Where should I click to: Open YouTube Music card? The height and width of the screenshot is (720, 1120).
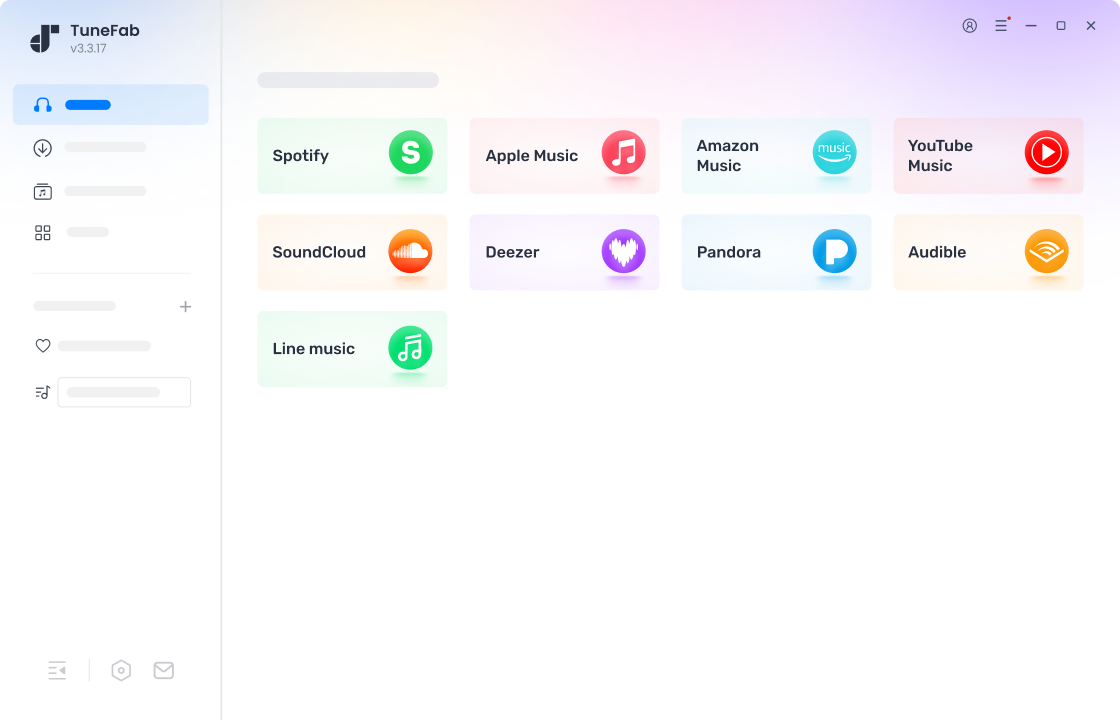coord(988,156)
